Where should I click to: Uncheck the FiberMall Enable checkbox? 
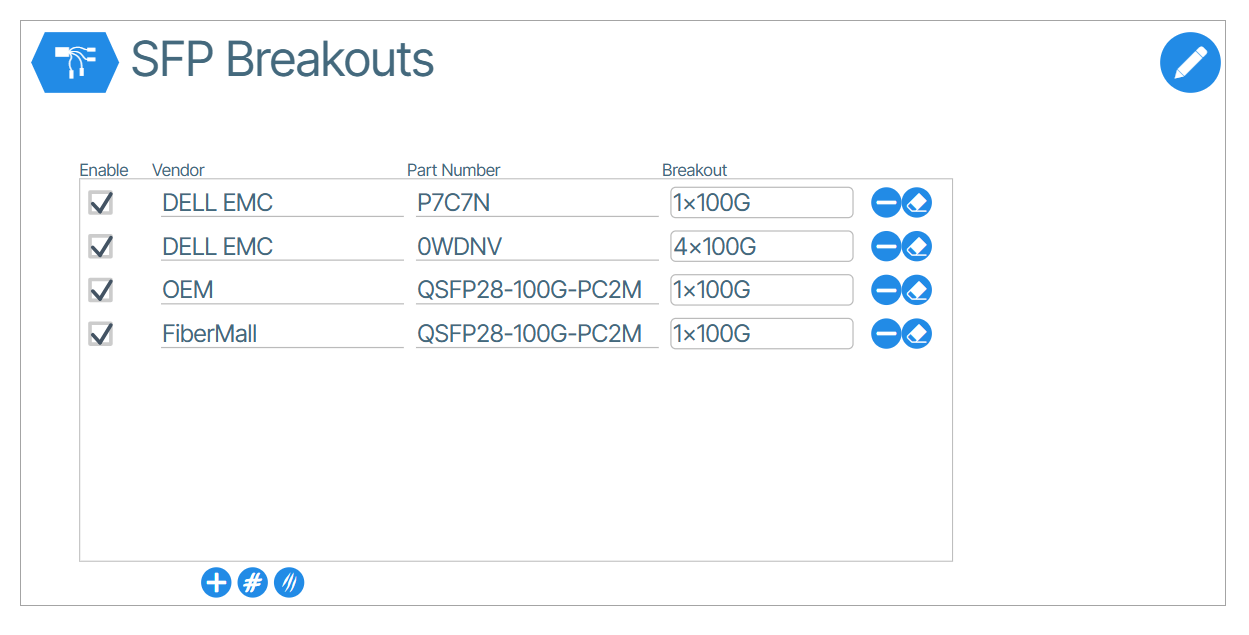coord(101,334)
